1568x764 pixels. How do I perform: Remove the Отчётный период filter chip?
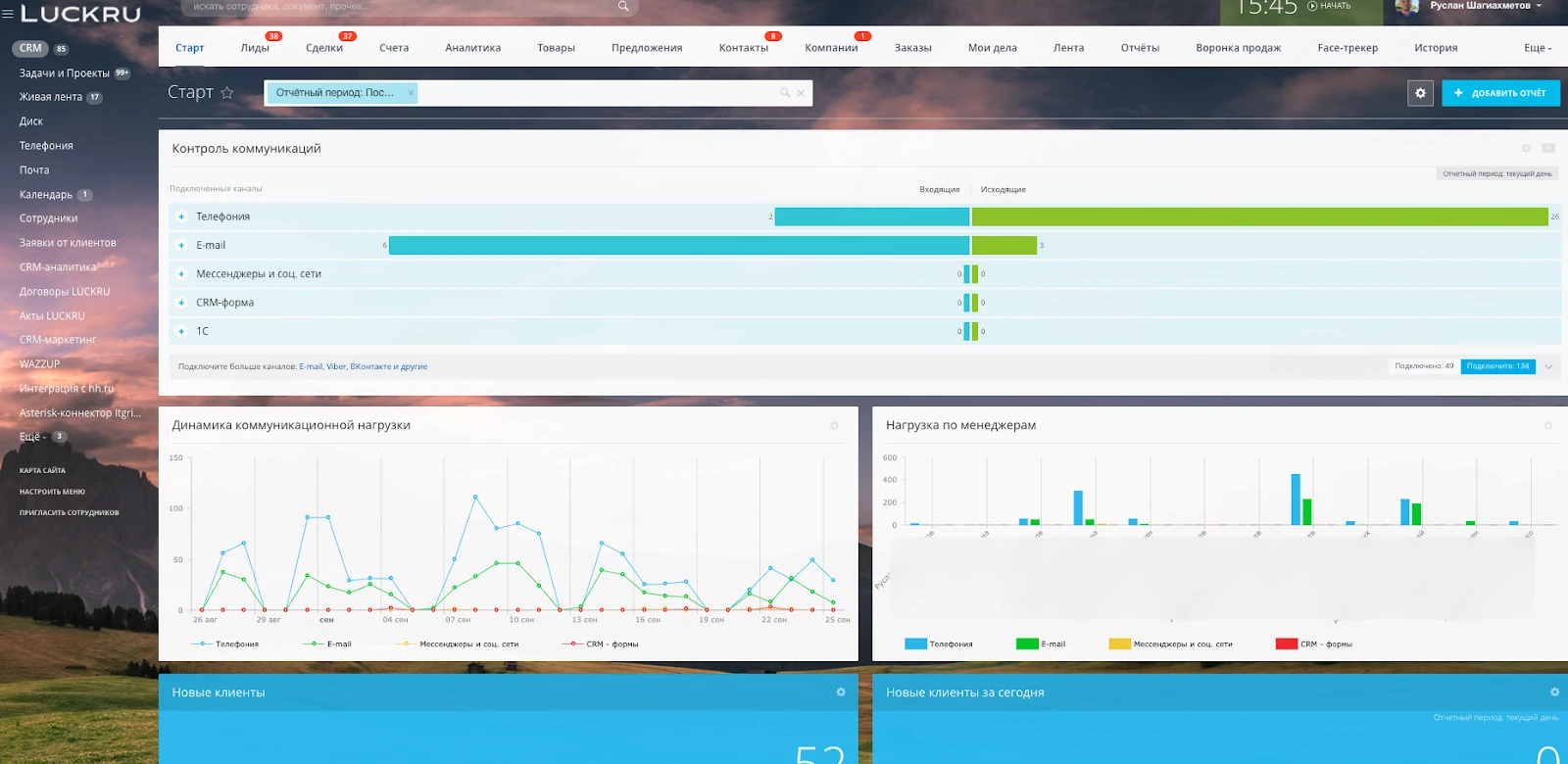(411, 93)
